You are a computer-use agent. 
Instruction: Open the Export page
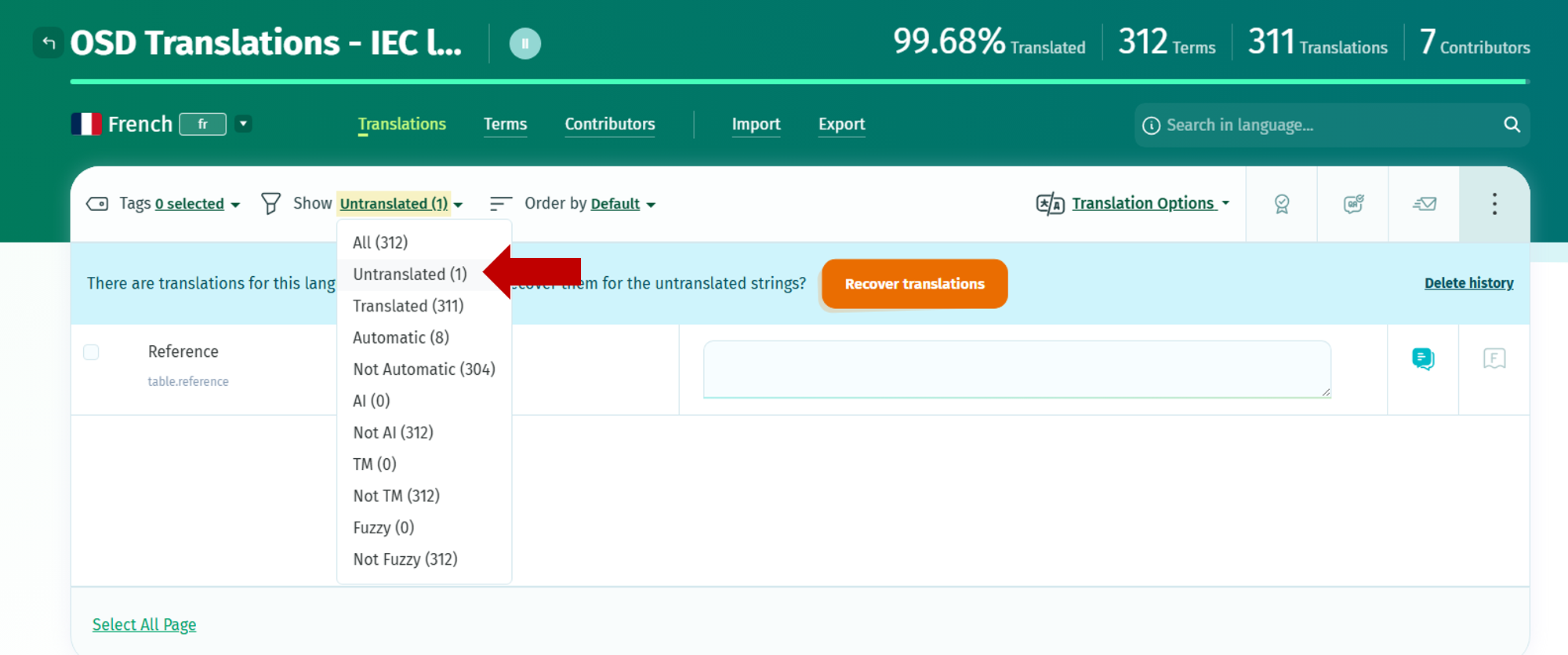(x=842, y=124)
